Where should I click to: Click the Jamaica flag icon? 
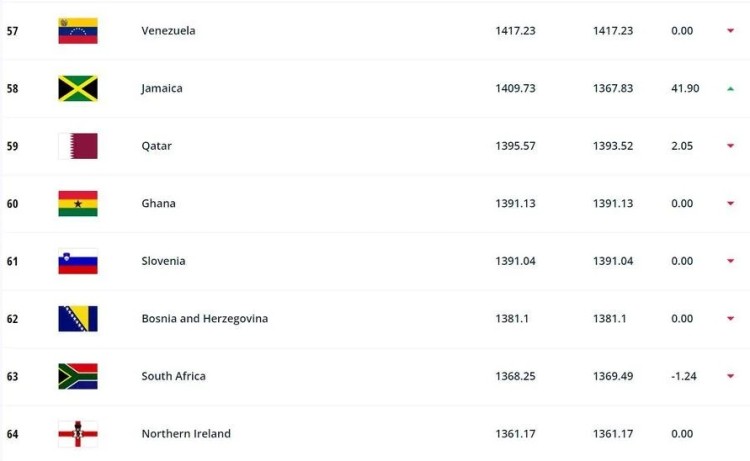[x=78, y=88]
